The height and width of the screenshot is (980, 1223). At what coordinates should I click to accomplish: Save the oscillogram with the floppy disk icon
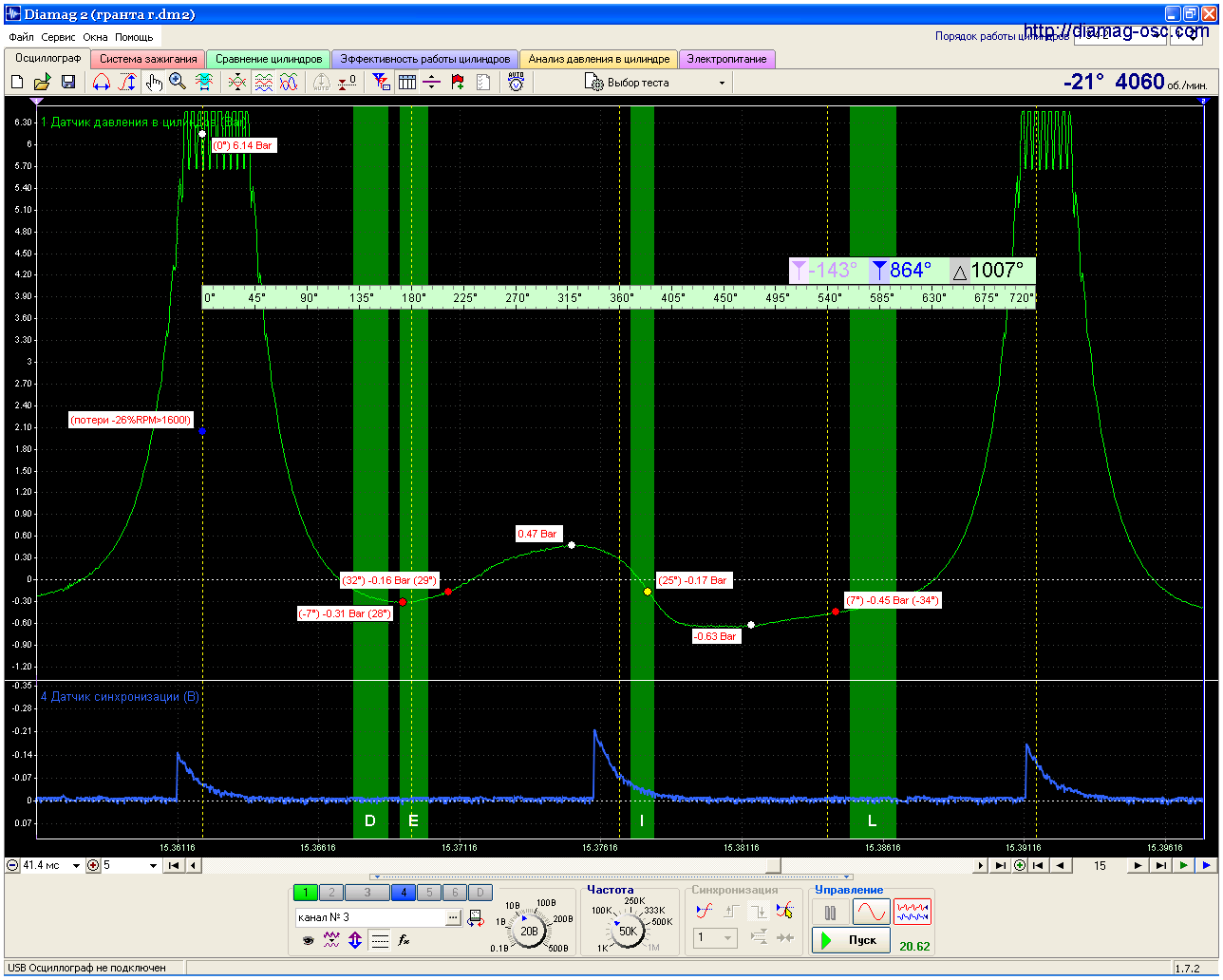[x=68, y=83]
